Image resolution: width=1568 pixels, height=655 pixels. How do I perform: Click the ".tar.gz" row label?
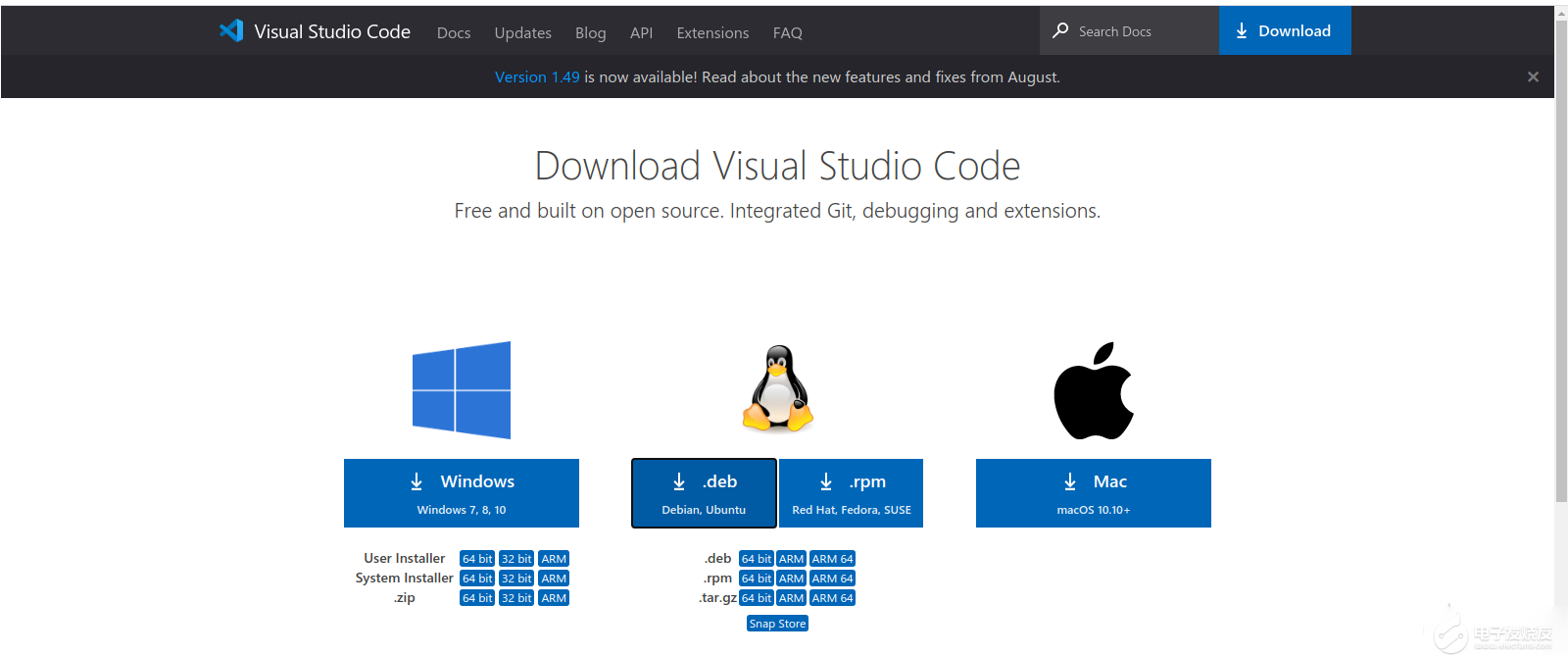(717, 598)
